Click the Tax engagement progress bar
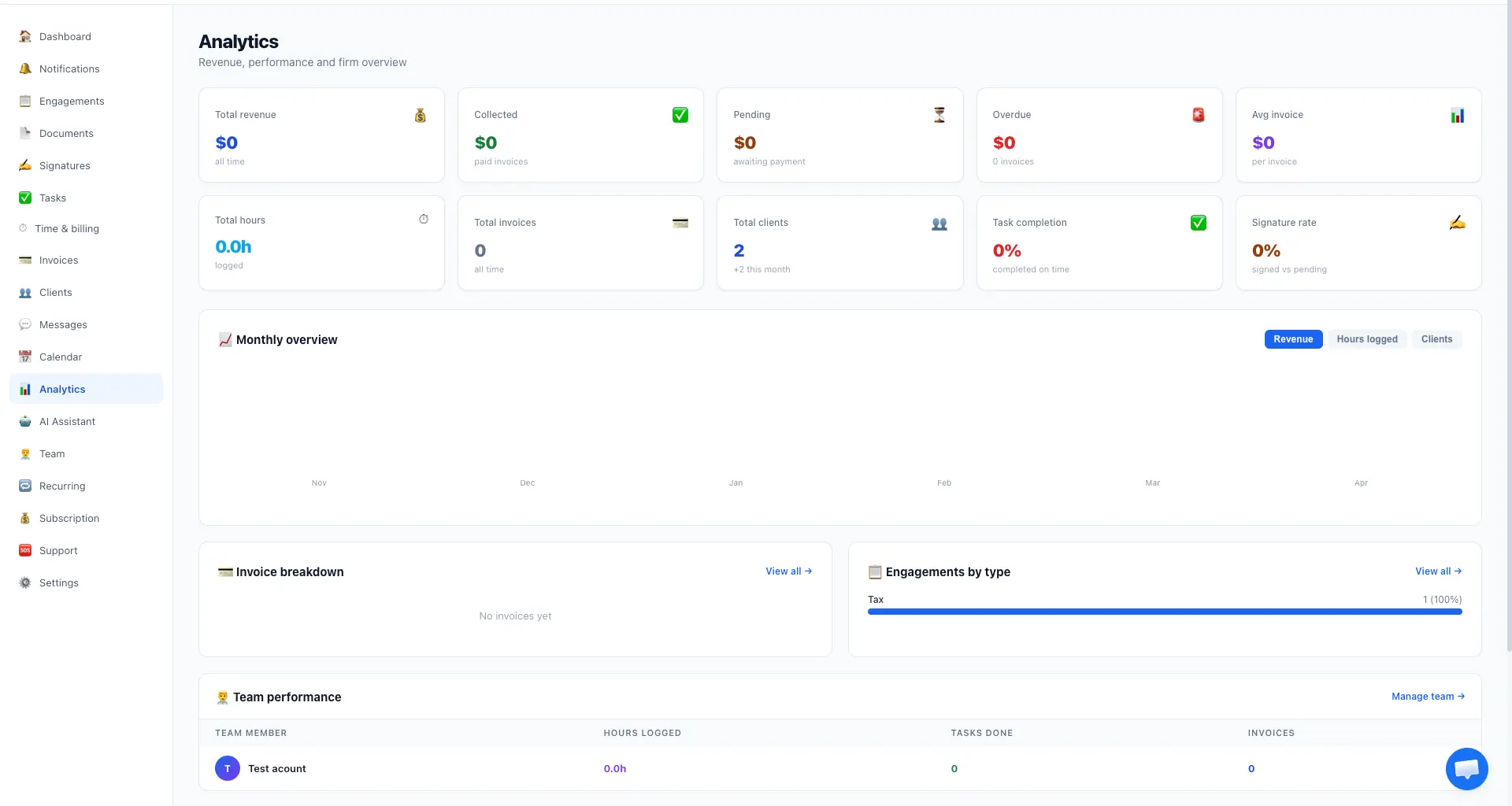Screen dimensions: 1512x806 [x=1164, y=612]
